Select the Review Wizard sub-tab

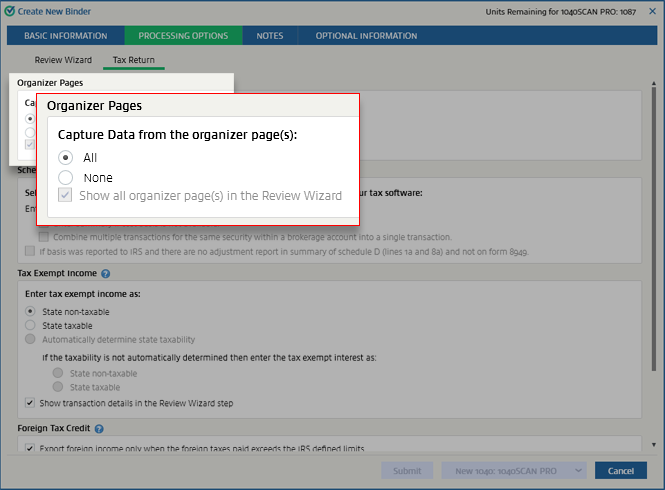coord(63,61)
